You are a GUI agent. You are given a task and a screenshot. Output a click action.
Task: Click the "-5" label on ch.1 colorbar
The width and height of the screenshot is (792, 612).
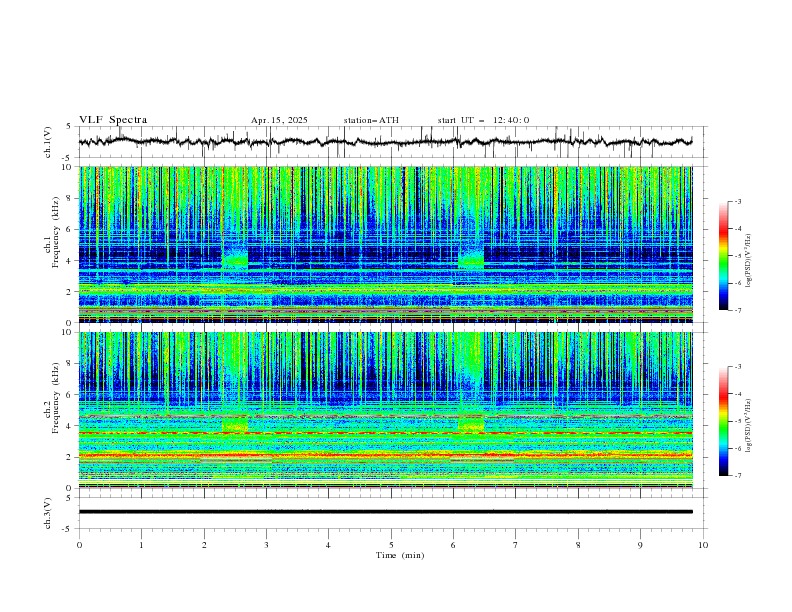coord(737,256)
